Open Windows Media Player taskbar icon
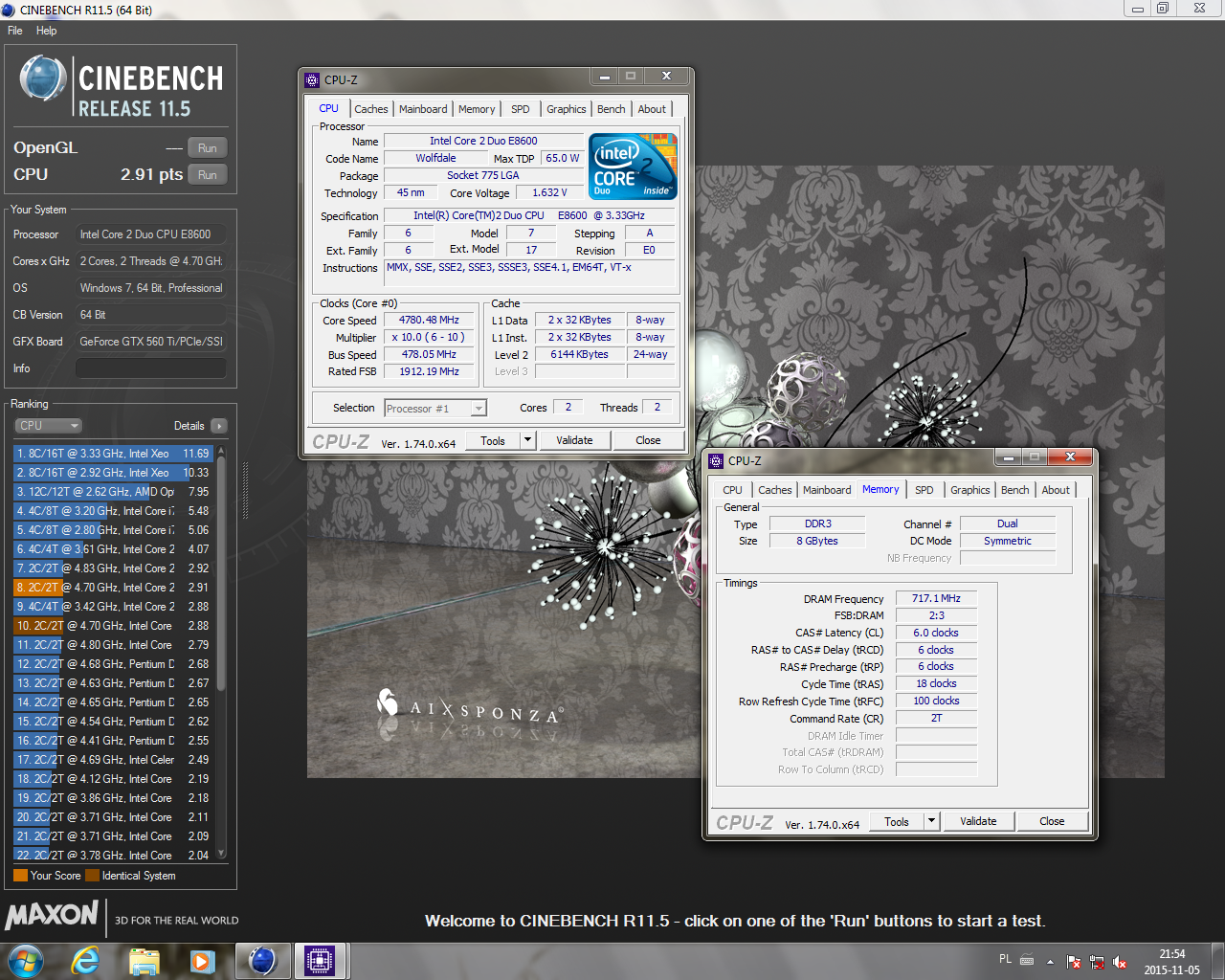 click(202, 960)
